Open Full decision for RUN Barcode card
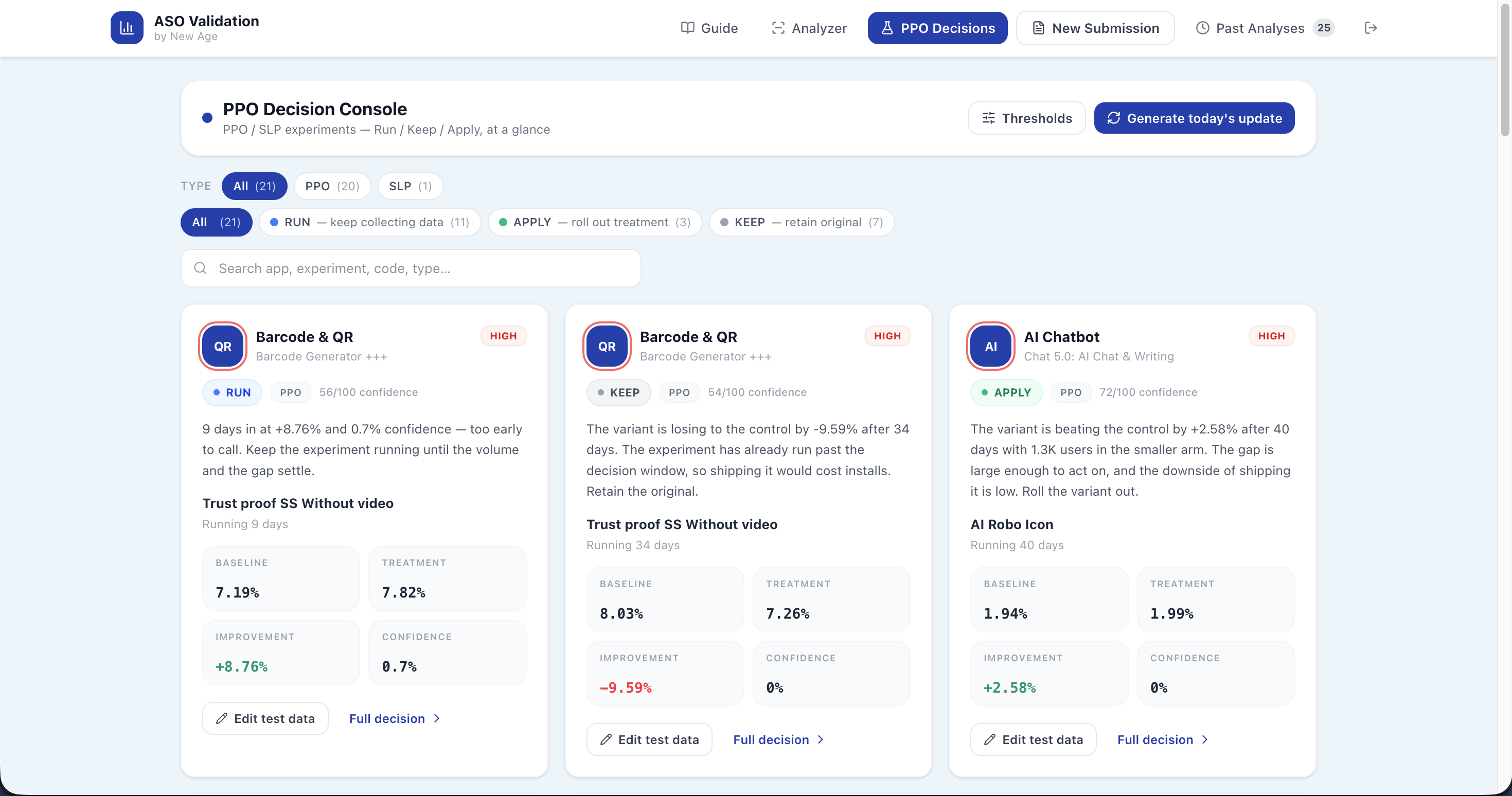1512x796 pixels. (x=395, y=718)
